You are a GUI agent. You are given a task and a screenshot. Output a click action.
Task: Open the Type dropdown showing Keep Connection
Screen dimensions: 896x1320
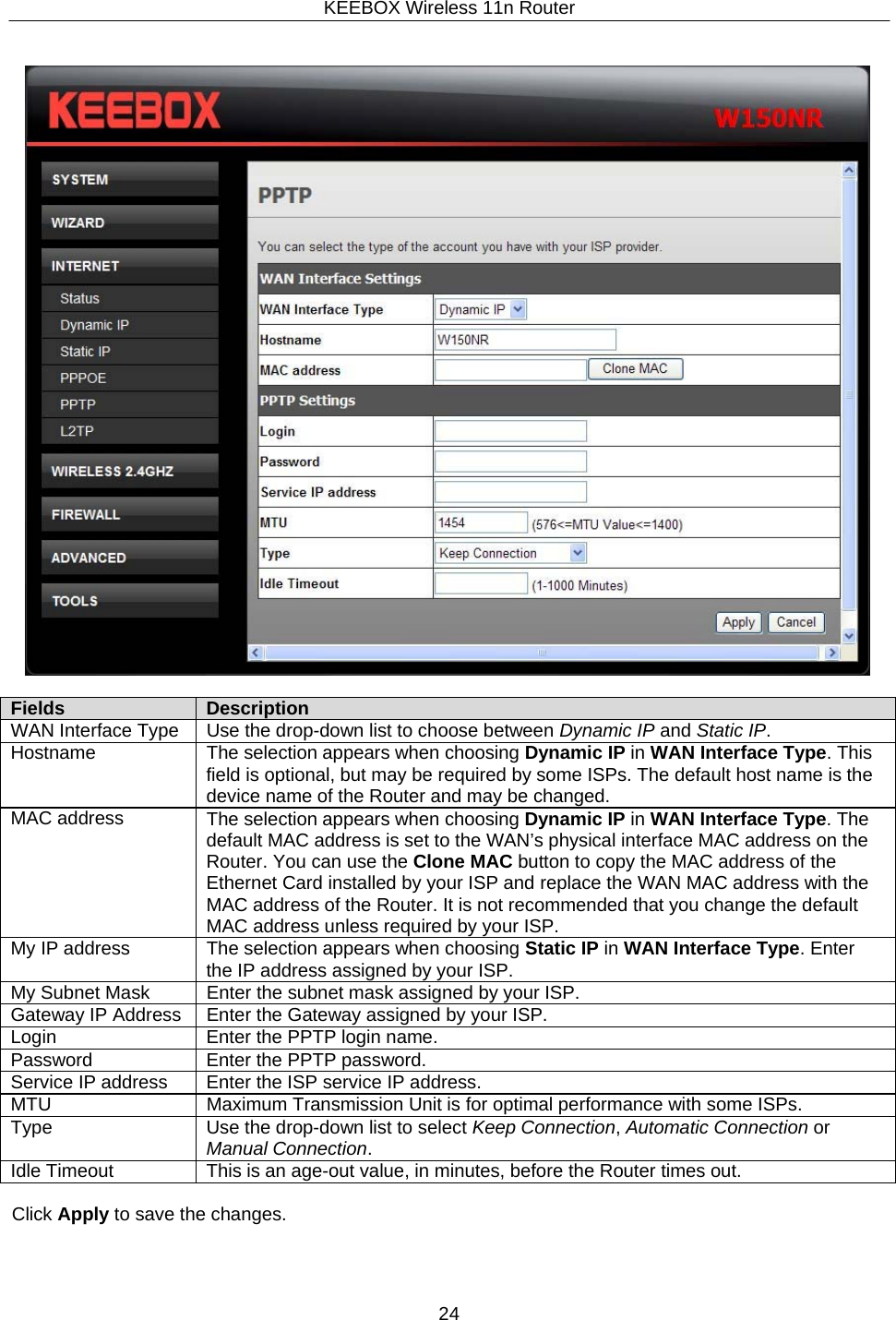click(508, 552)
